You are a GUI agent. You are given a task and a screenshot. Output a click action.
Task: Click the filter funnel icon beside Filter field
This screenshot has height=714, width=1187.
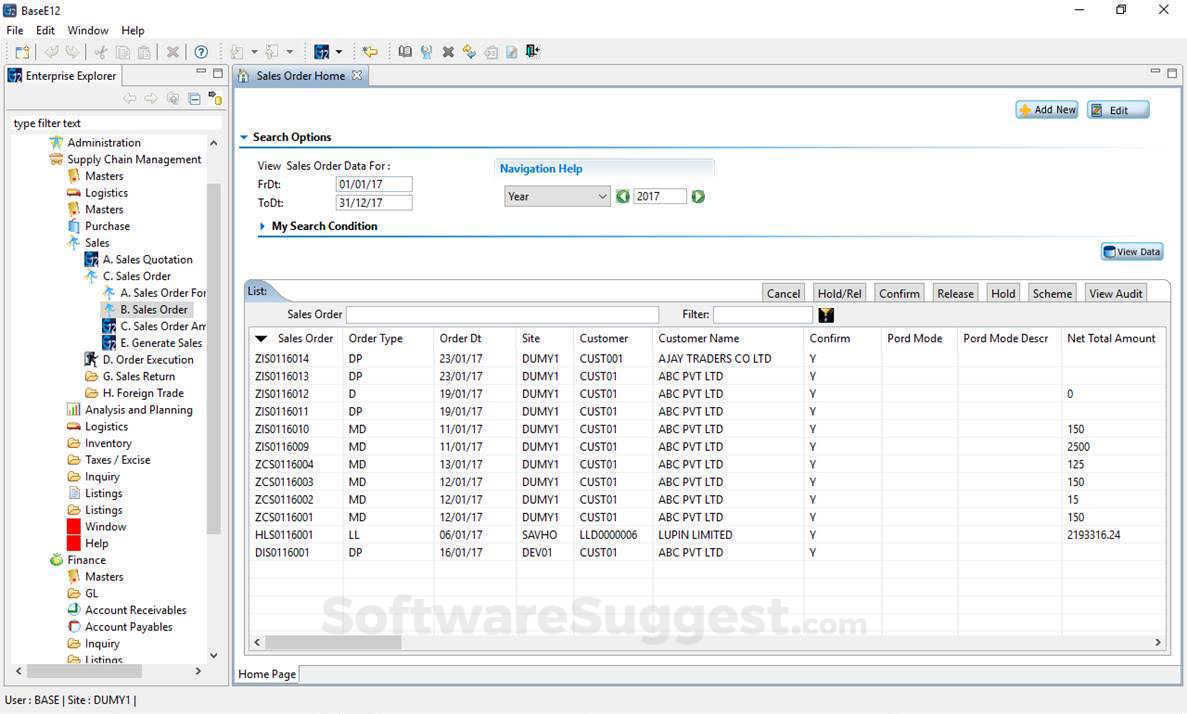826,315
